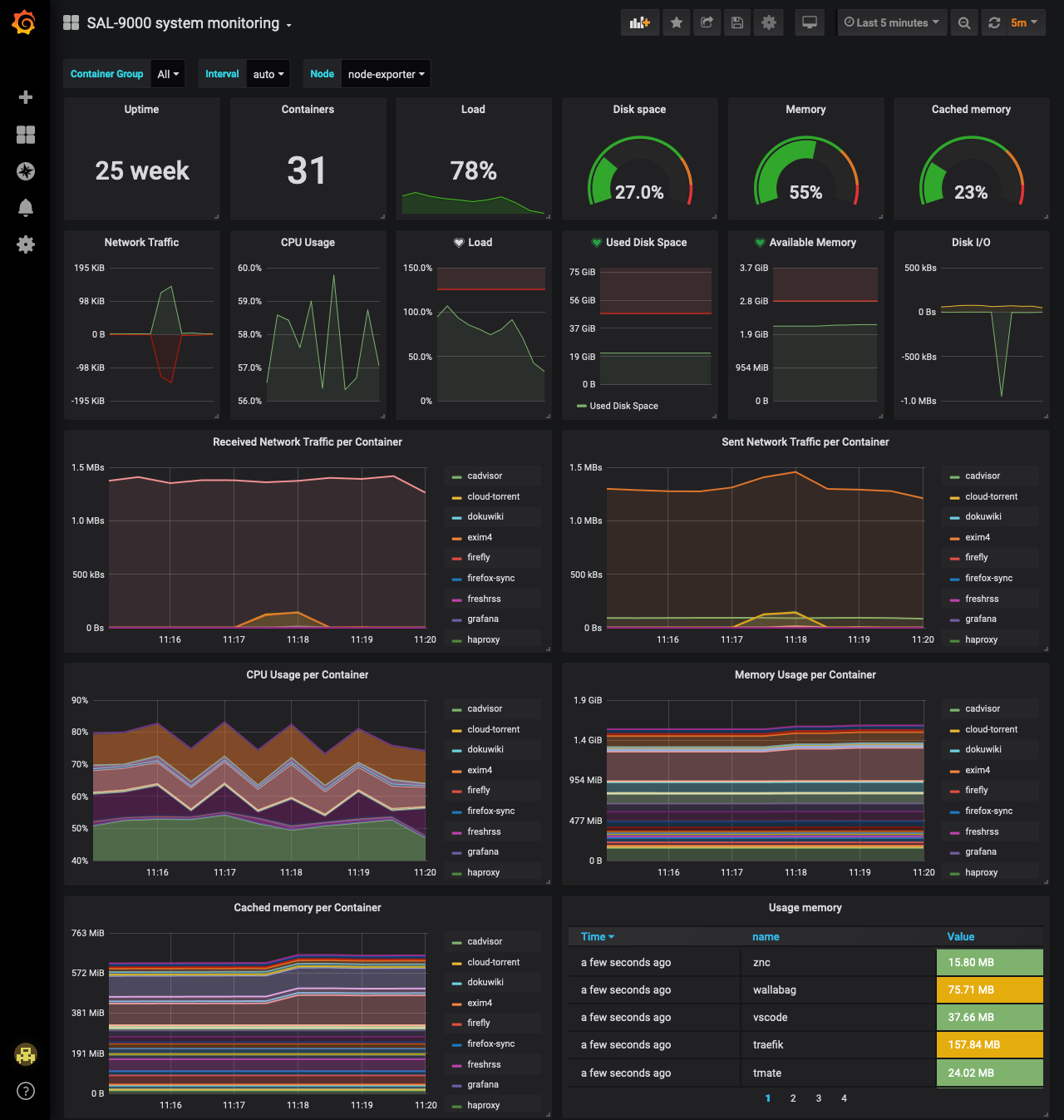Open the Network Traffic panel title menu

pyautogui.click(x=141, y=243)
